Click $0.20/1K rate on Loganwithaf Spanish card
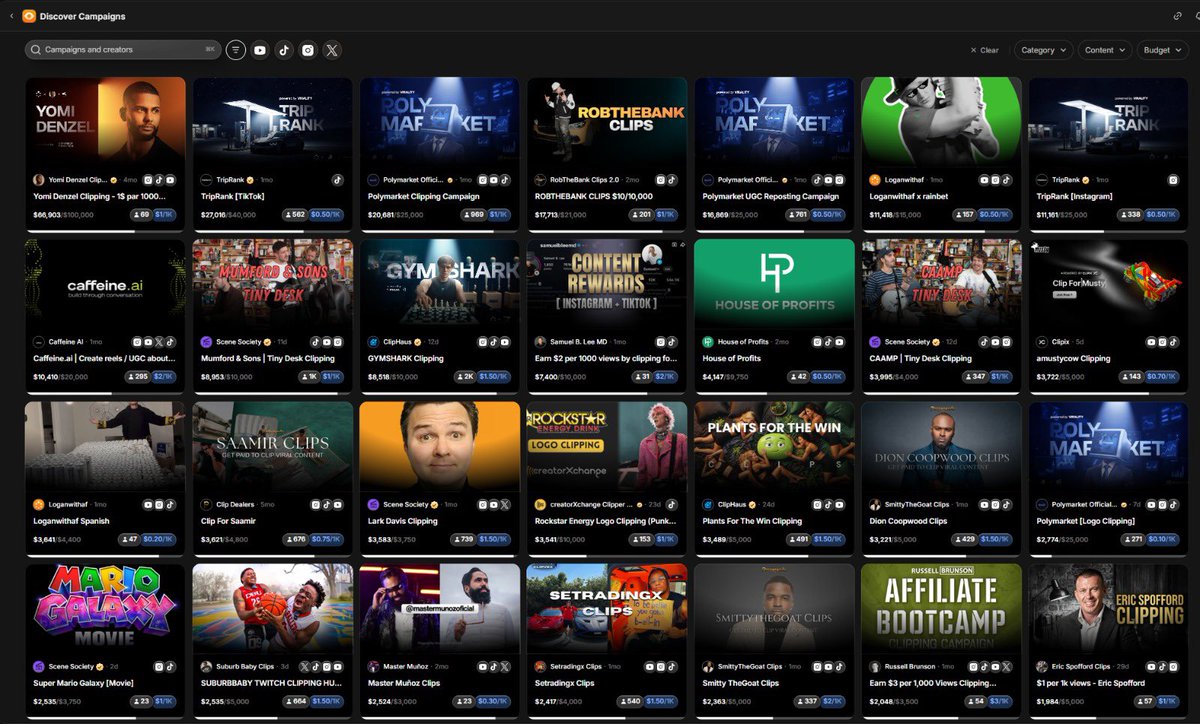Image resolution: width=1200 pixels, height=724 pixels. pyautogui.click(x=160, y=539)
